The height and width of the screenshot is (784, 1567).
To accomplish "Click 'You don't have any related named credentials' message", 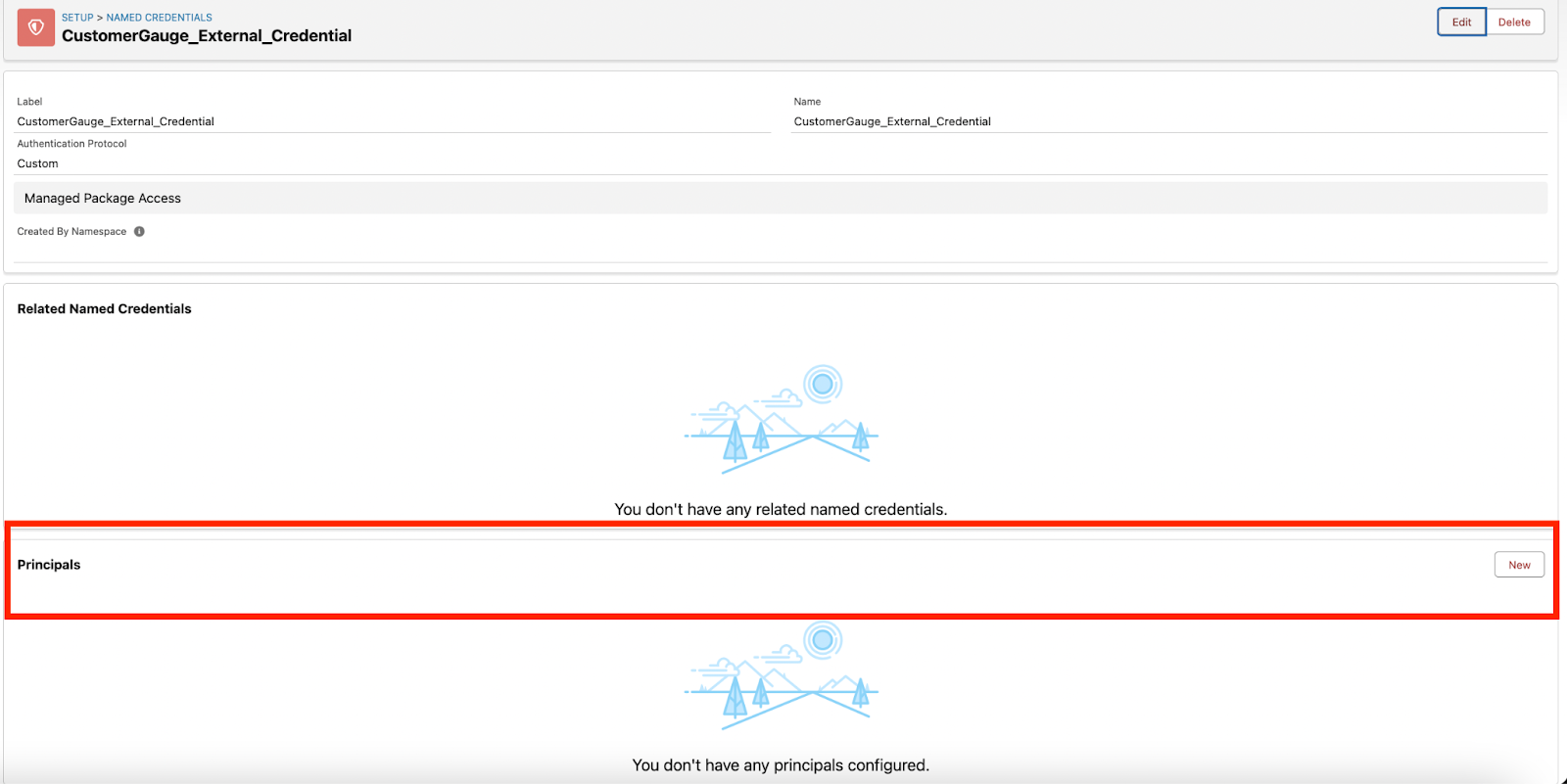I will pos(781,509).
